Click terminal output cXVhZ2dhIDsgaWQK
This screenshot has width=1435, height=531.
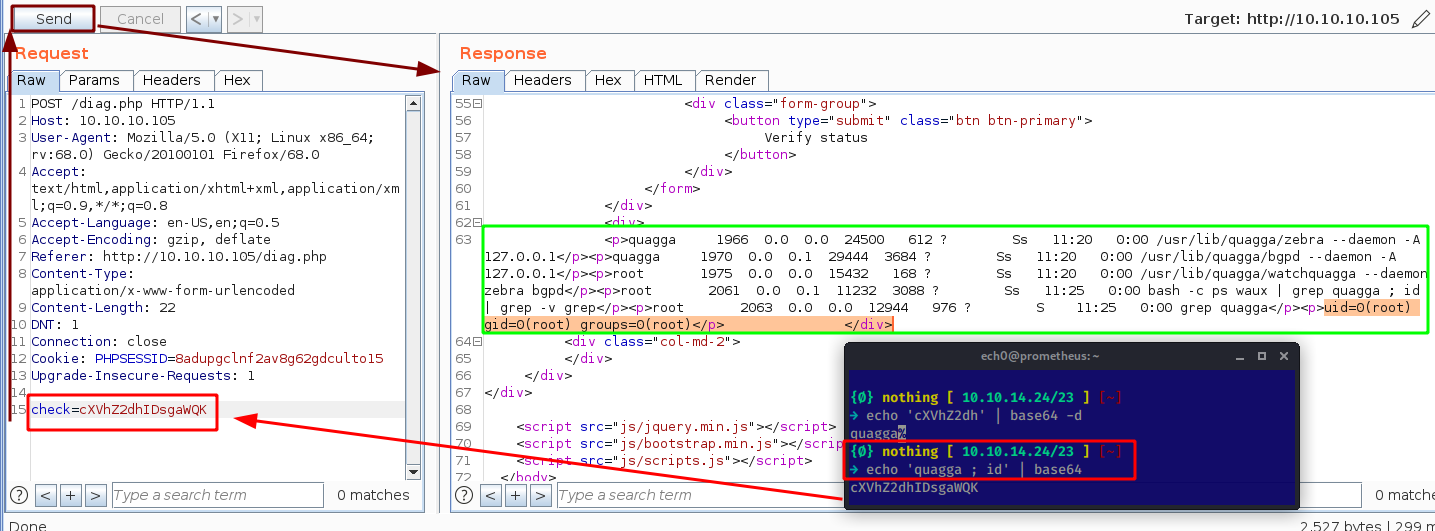914,488
